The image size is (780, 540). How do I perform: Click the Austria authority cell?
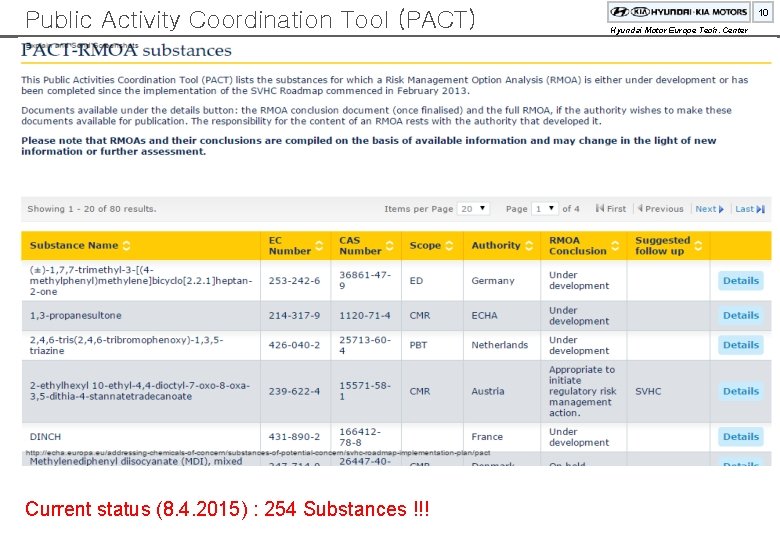[x=488, y=391]
